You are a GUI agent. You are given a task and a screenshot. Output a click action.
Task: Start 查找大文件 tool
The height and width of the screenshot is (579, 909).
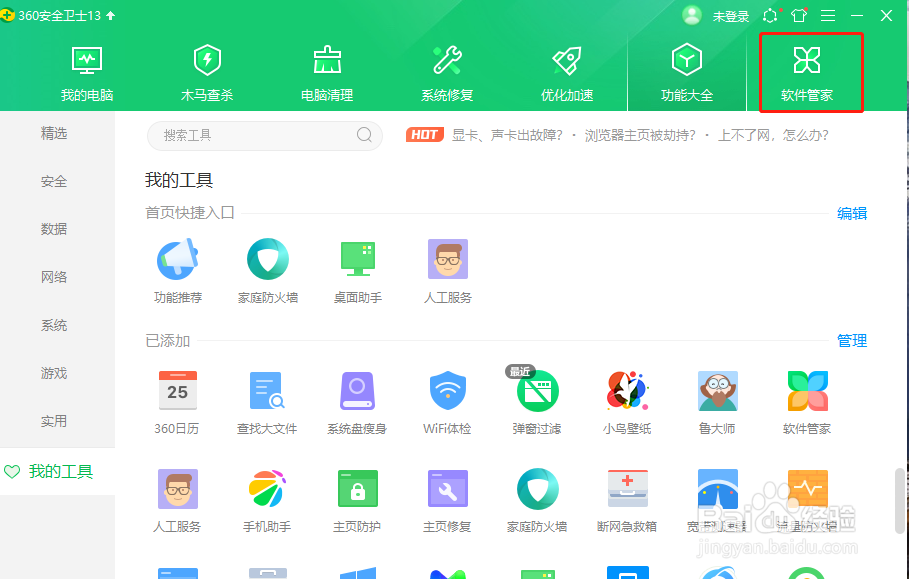[x=268, y=398]
